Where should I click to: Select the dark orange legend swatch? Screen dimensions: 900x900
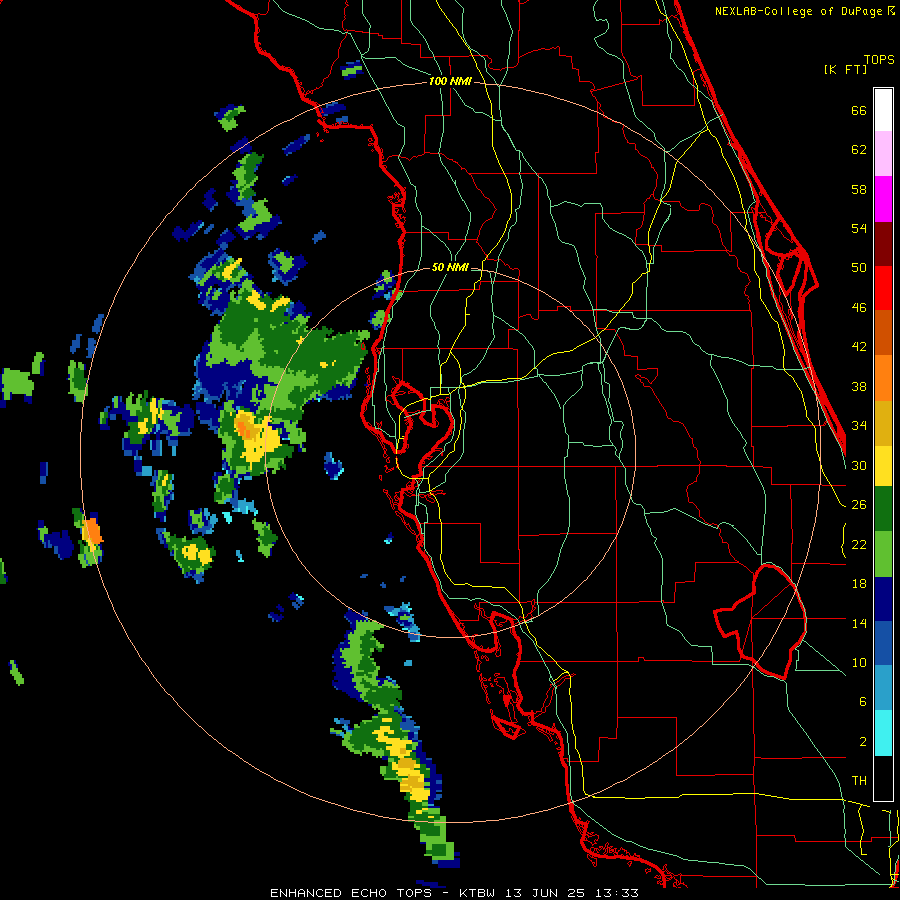pyautogui.click(x=883, y=333)
